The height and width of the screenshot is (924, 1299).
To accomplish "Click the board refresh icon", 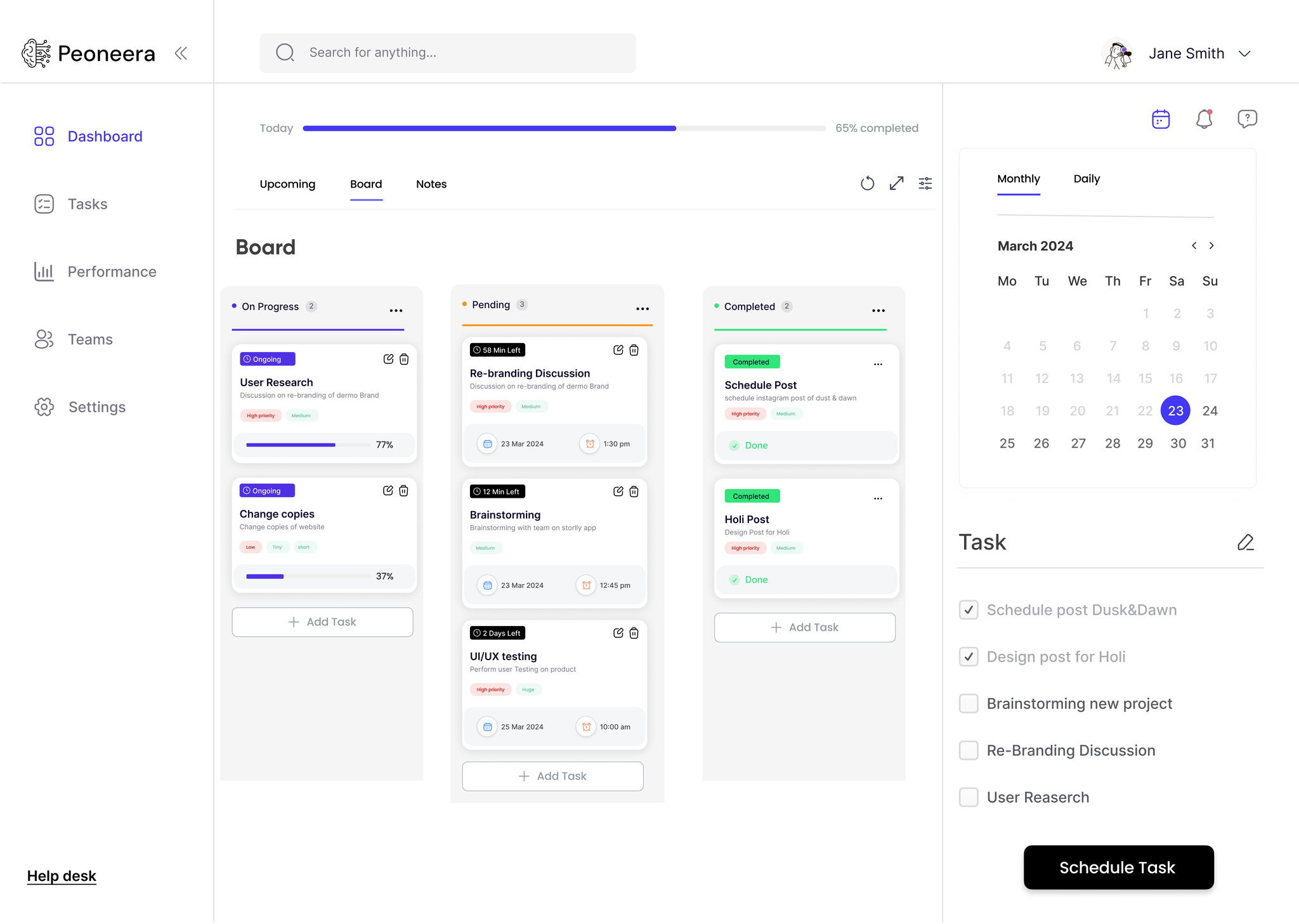I will pyautogui.click(x=867, y=184).
